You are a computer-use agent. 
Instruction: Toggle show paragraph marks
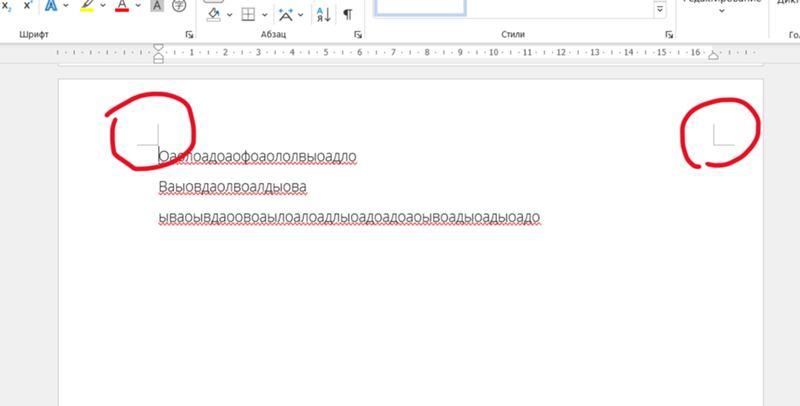click(347, 14)
